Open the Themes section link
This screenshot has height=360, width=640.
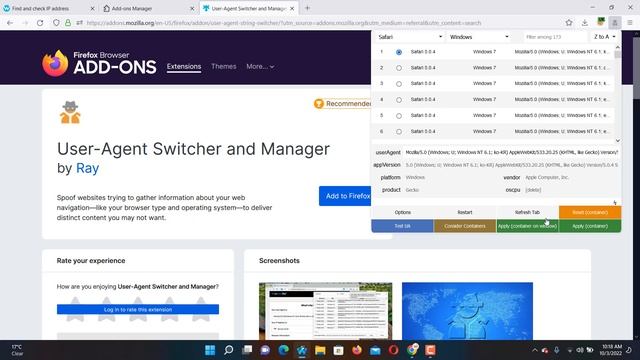(224, 66)
